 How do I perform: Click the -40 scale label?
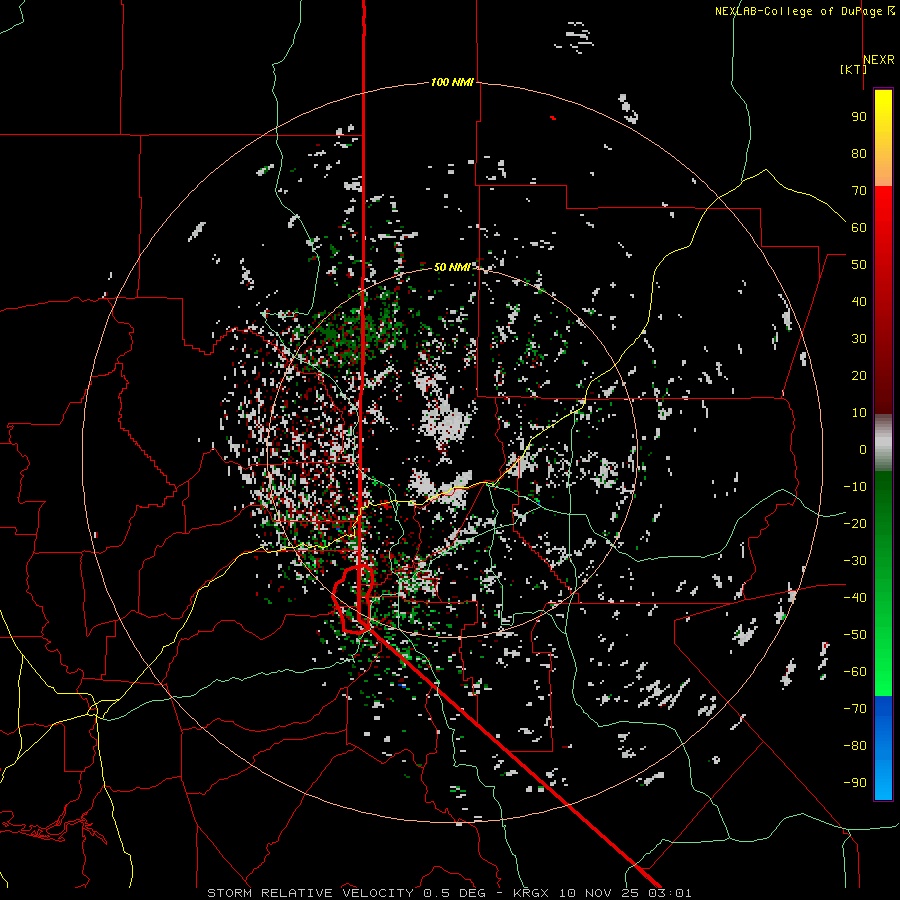coord(855,598)
